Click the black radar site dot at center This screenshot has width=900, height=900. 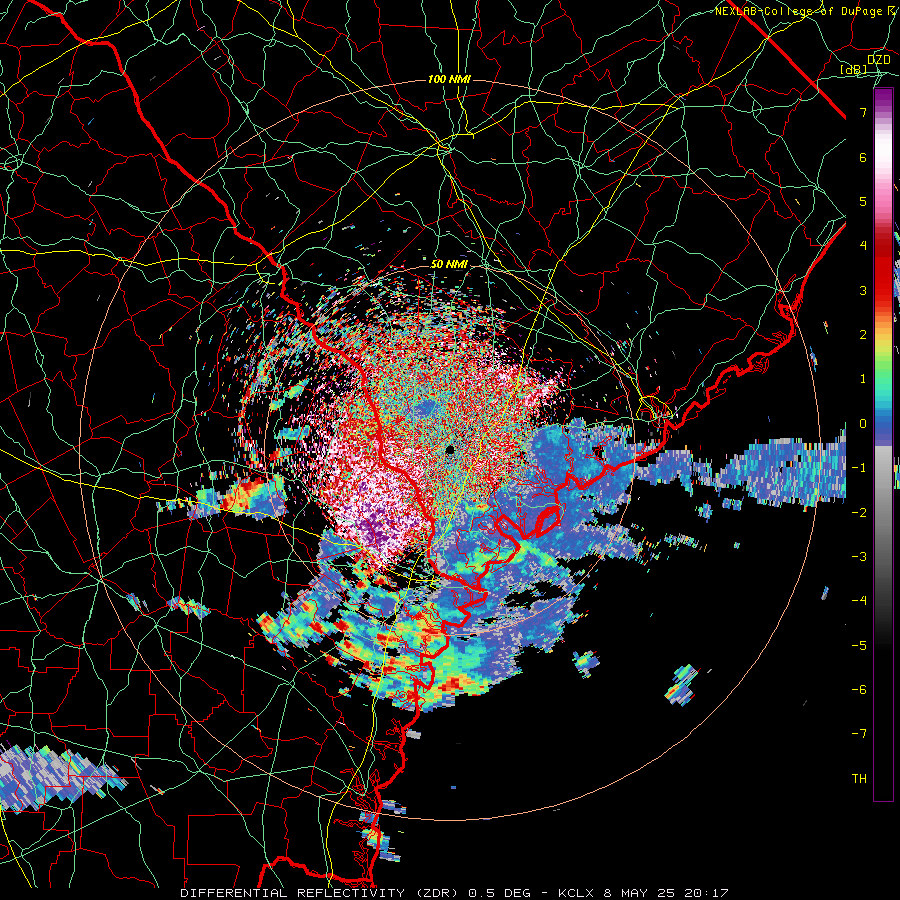(x=449, y=449)
